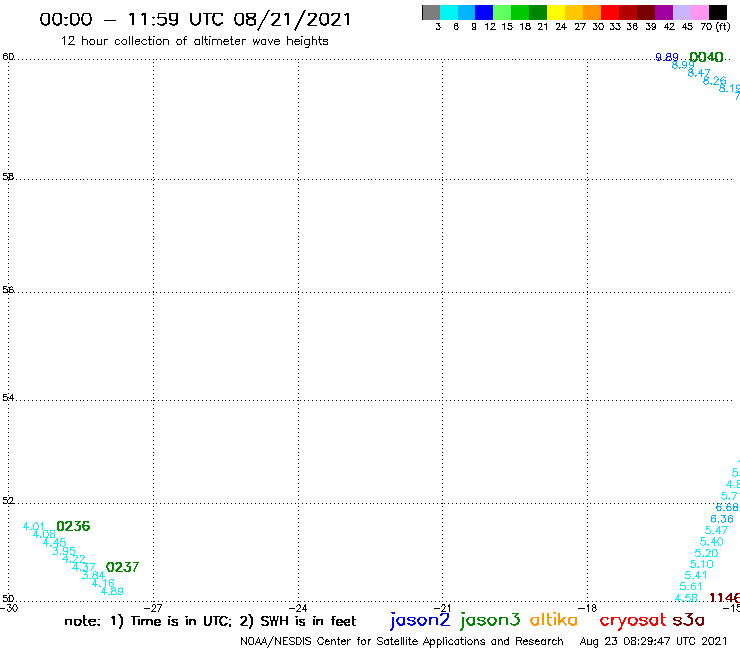
Task: Click the longitude axis label '-27'
Action: 153,608
